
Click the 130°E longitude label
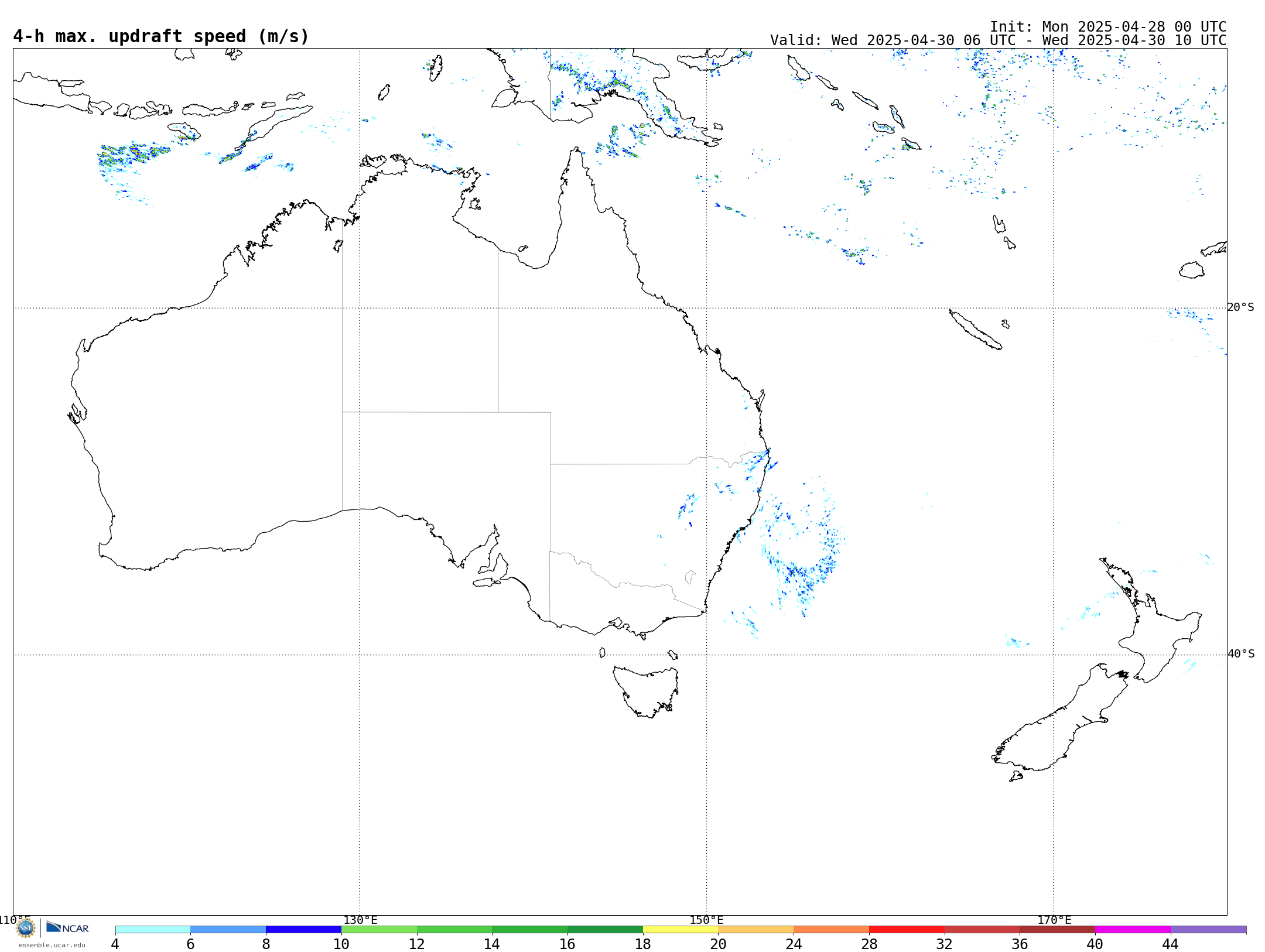click(360, 920)
